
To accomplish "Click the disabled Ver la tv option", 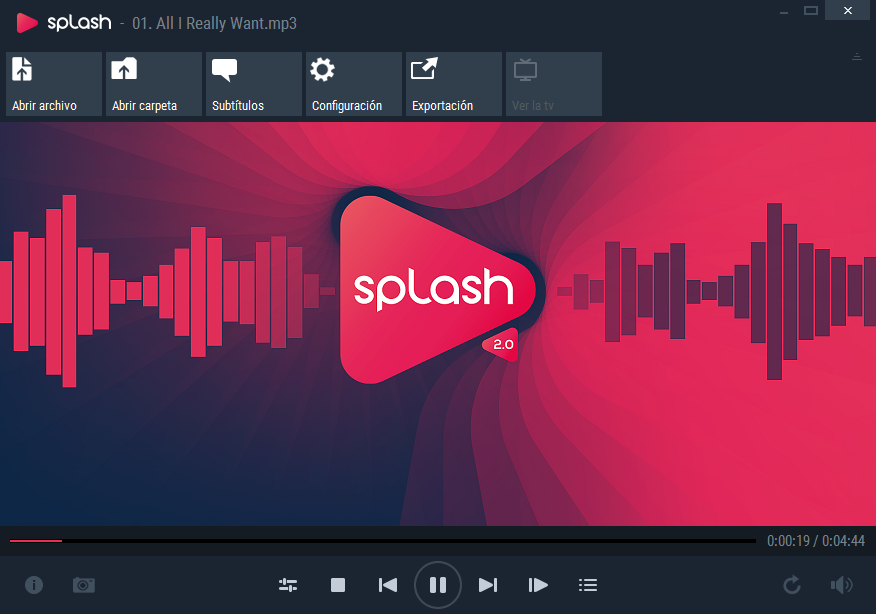I will [x=553, y=84].
